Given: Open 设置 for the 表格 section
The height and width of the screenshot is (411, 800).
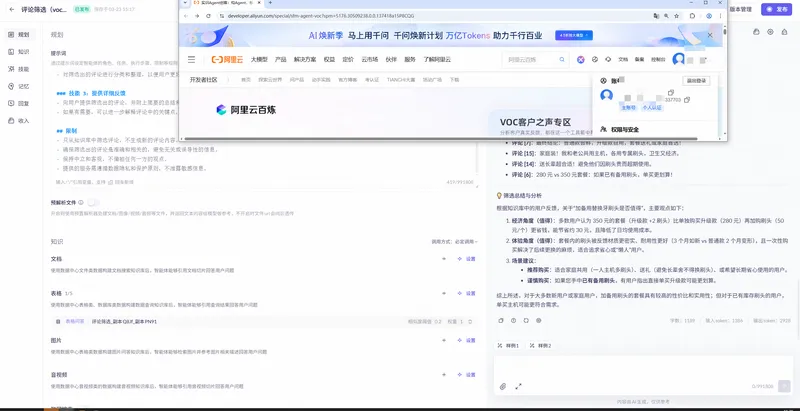Looking at the screenshot, I should click(x=466, y=294).
